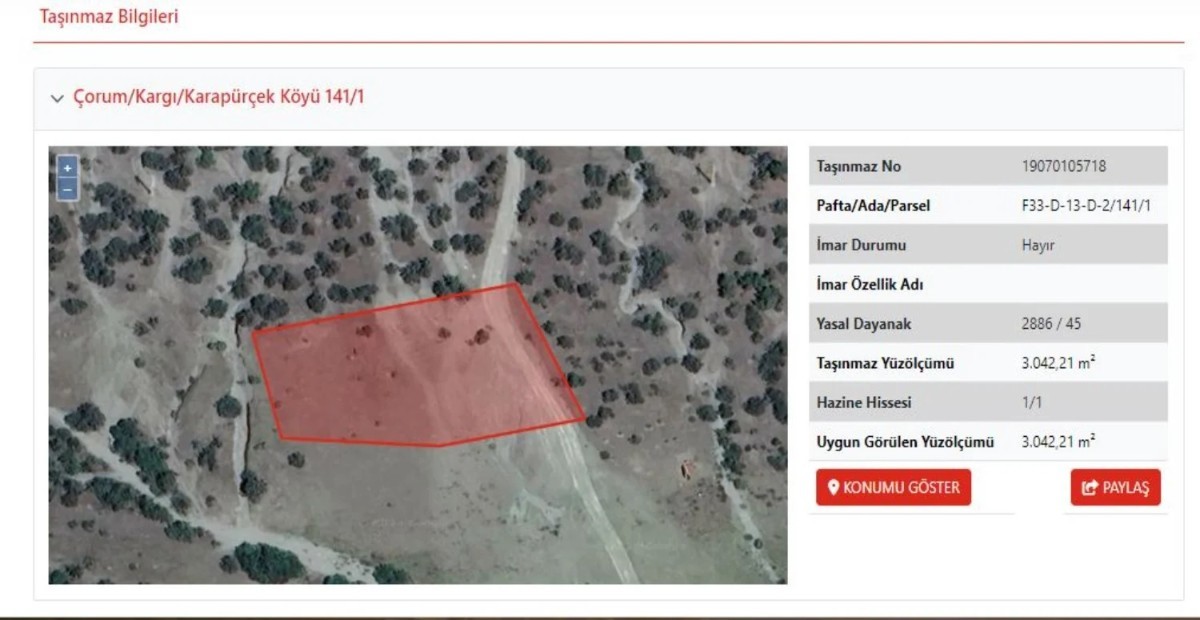
Task: Click the Pafta/Ada/Parsel label
Action: click(x=873, y=206)
